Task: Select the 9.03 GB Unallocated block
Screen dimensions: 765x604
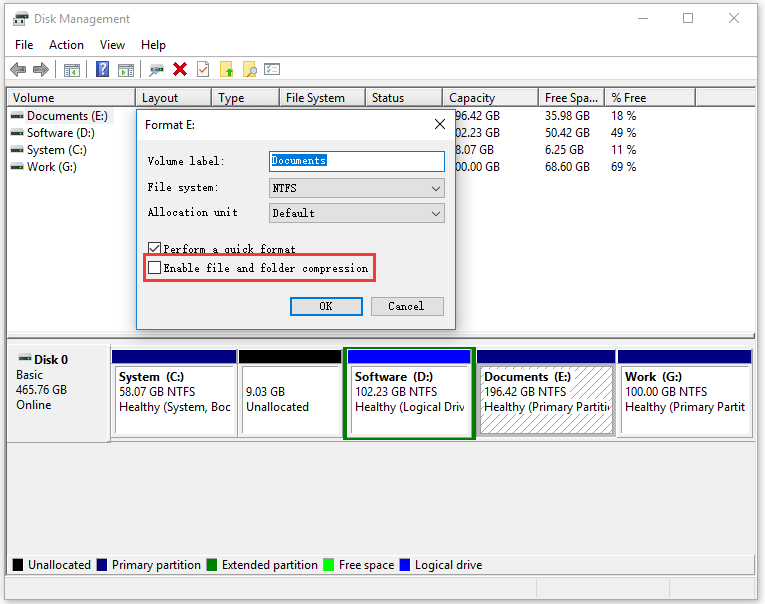Action: [x=290, y=392]
